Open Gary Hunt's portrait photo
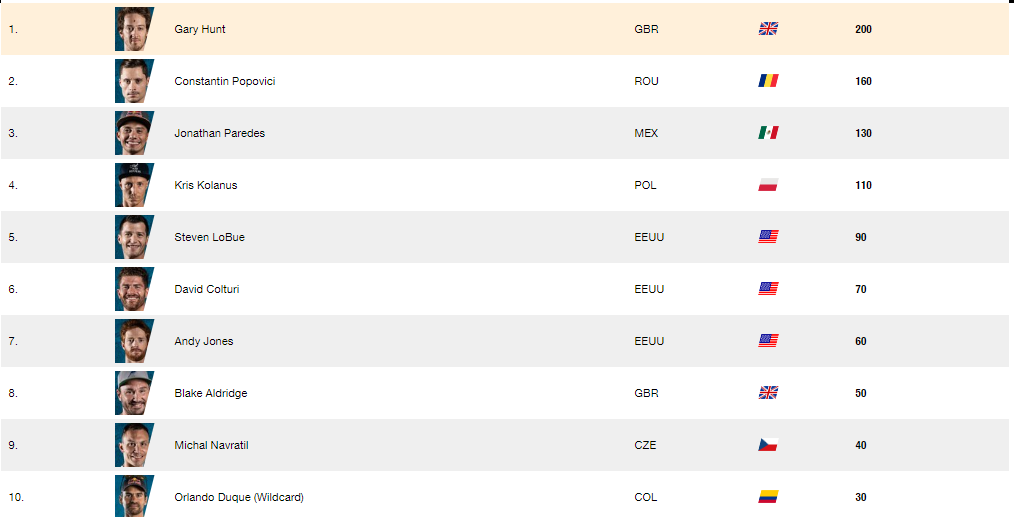Screen dimensions: 1014x517 135,29
